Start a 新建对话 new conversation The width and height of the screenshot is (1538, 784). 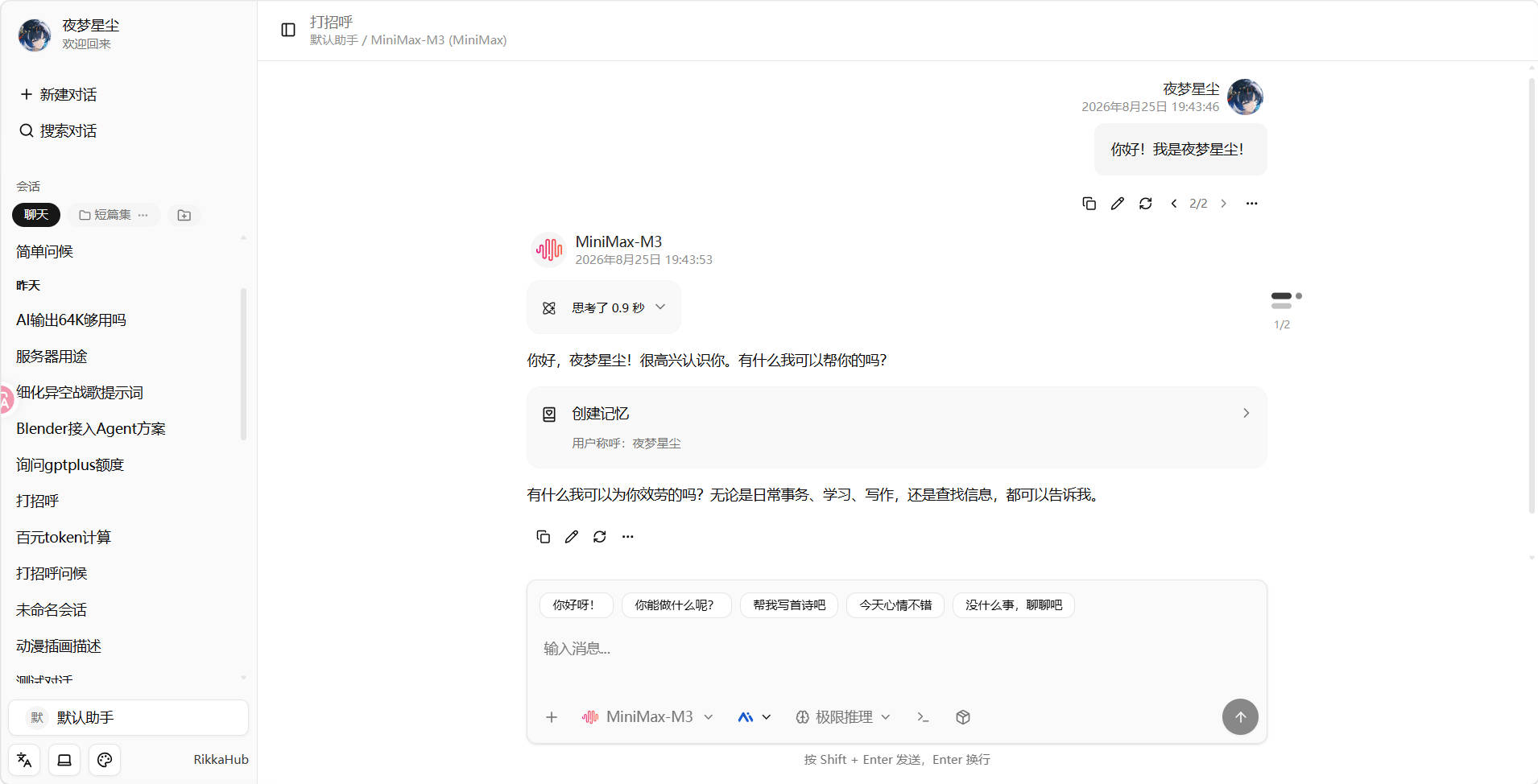(x=59, y=95)
